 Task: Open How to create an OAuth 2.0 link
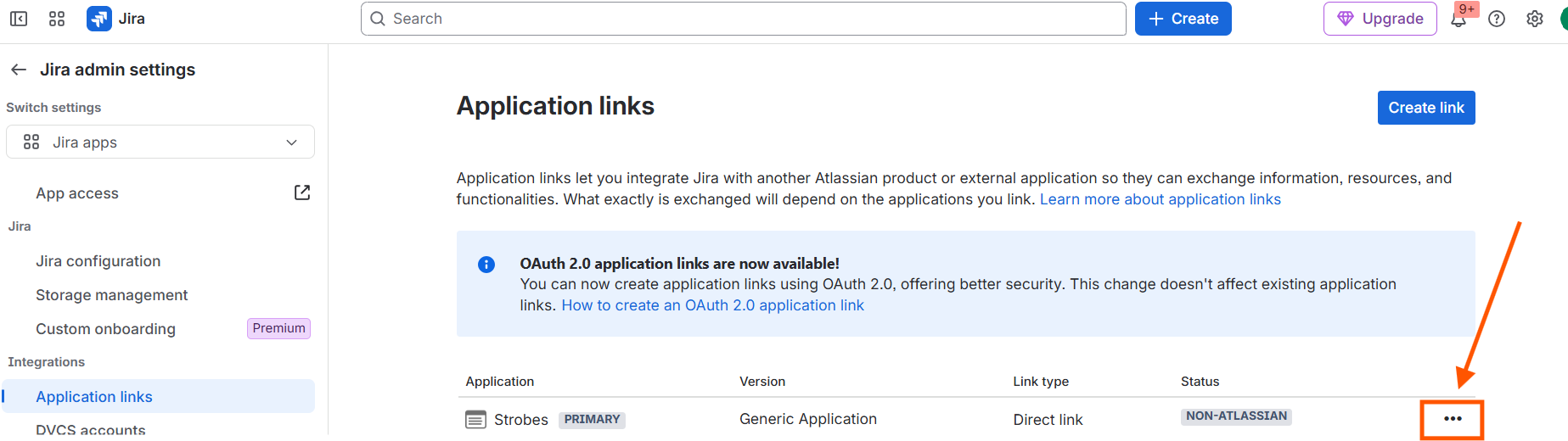[x=712, y=305]
